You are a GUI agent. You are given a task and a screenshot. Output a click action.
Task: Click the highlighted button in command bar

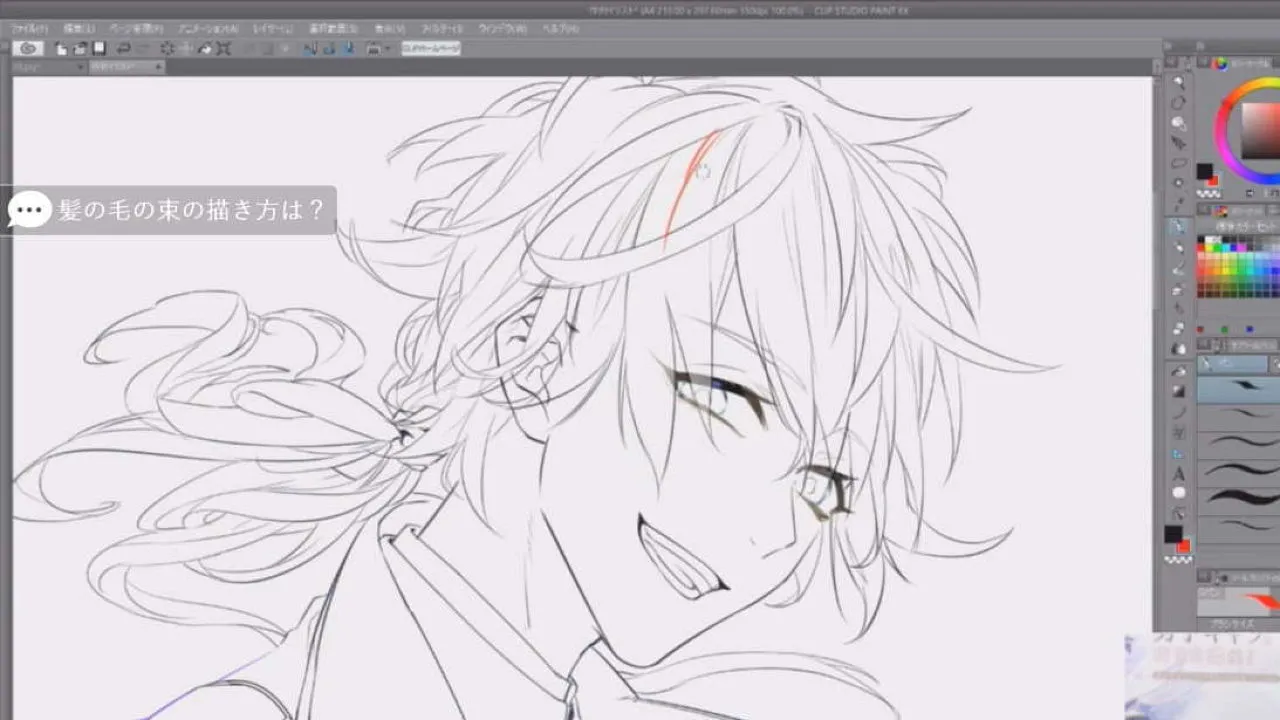[431, 48]
